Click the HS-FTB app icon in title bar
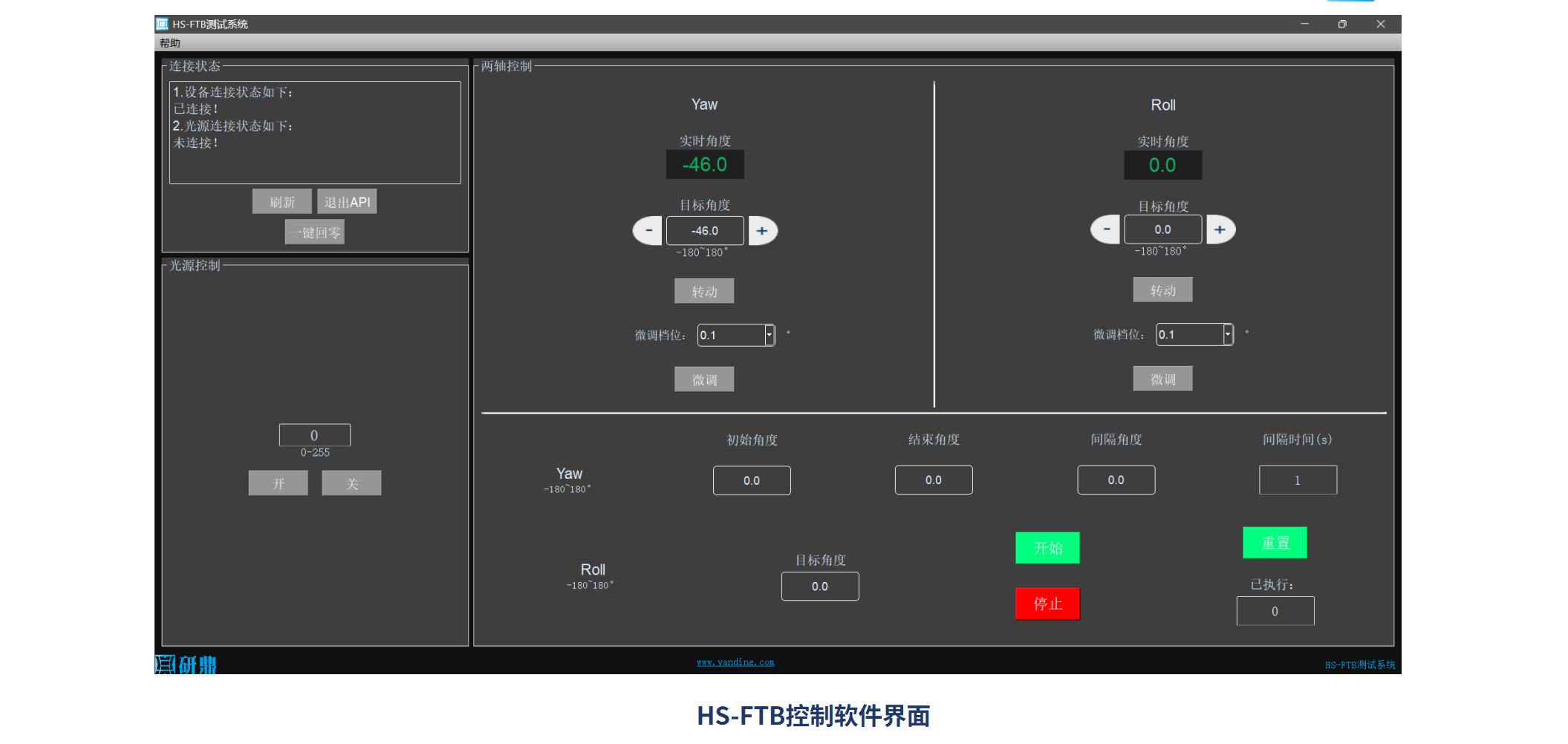The width and height of the screenshot is (1568, 744). (162, 24)
